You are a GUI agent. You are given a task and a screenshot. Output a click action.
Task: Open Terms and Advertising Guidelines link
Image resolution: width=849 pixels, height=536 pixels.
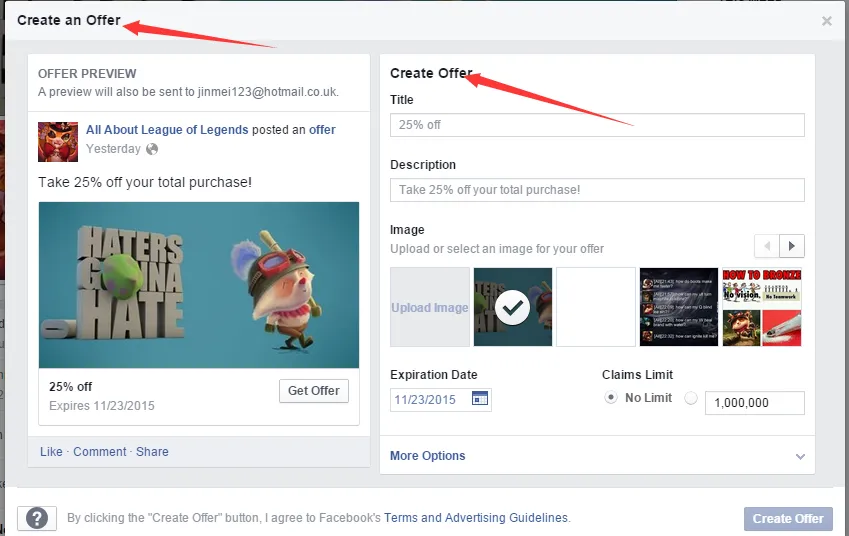tap(476, 518)
